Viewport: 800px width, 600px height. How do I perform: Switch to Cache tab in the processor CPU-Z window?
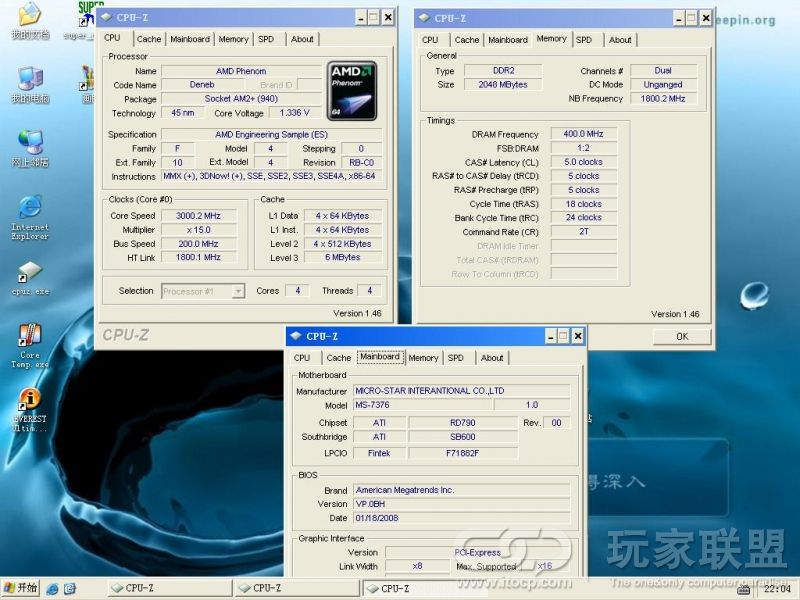[x=148, y=39]
